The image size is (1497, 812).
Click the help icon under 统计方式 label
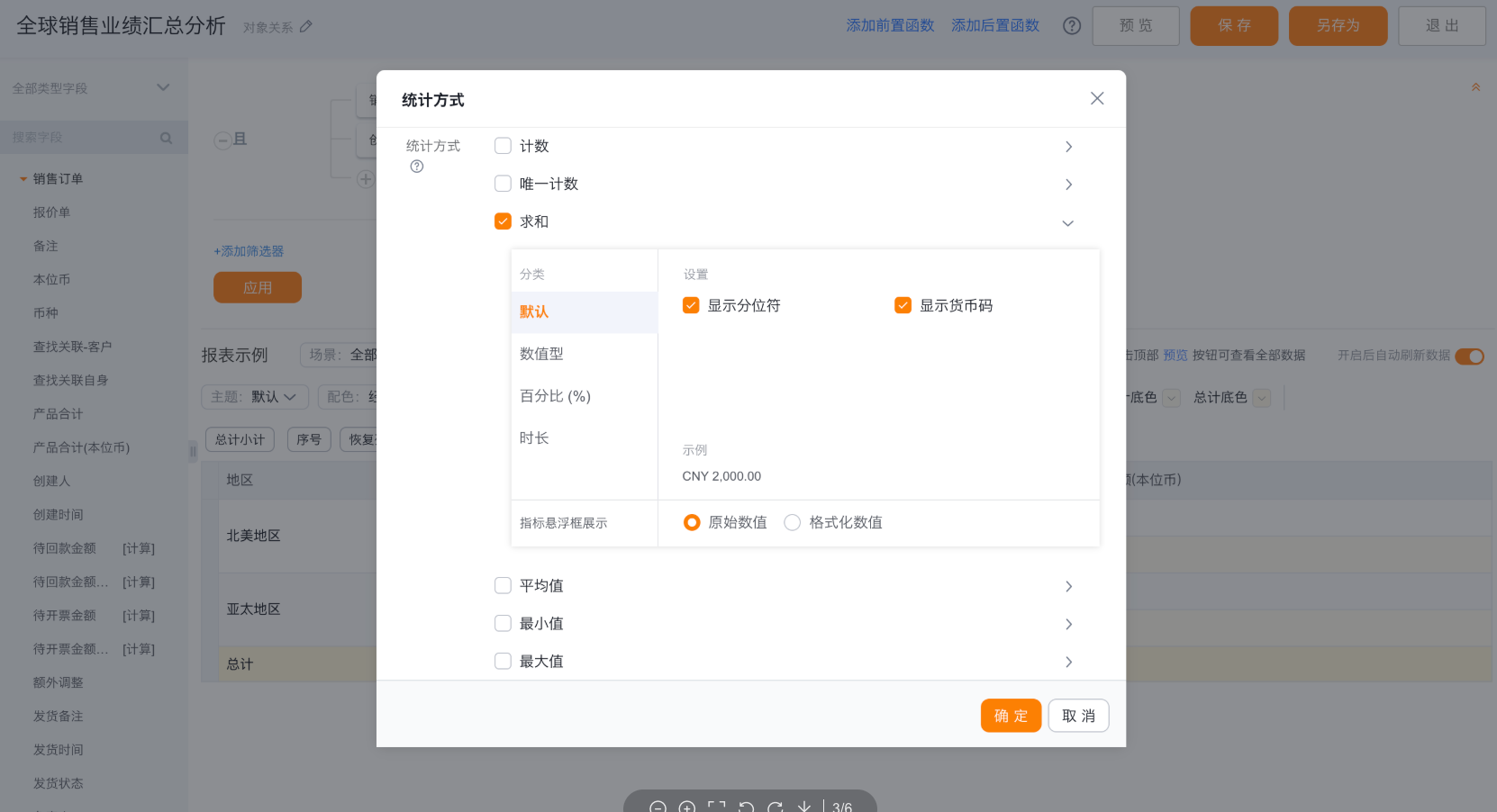coord(416,167)
